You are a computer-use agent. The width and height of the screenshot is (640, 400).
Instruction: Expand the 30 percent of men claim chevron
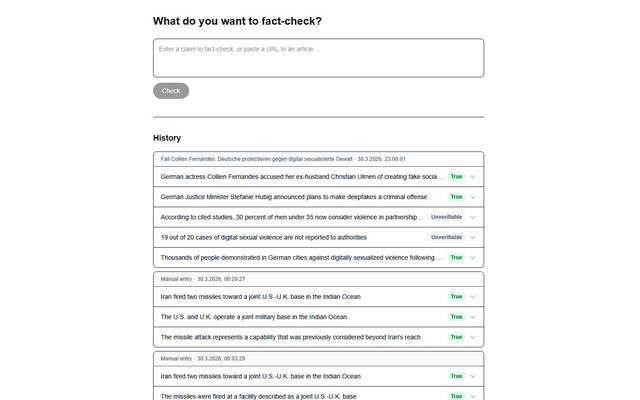click(473, 217)
